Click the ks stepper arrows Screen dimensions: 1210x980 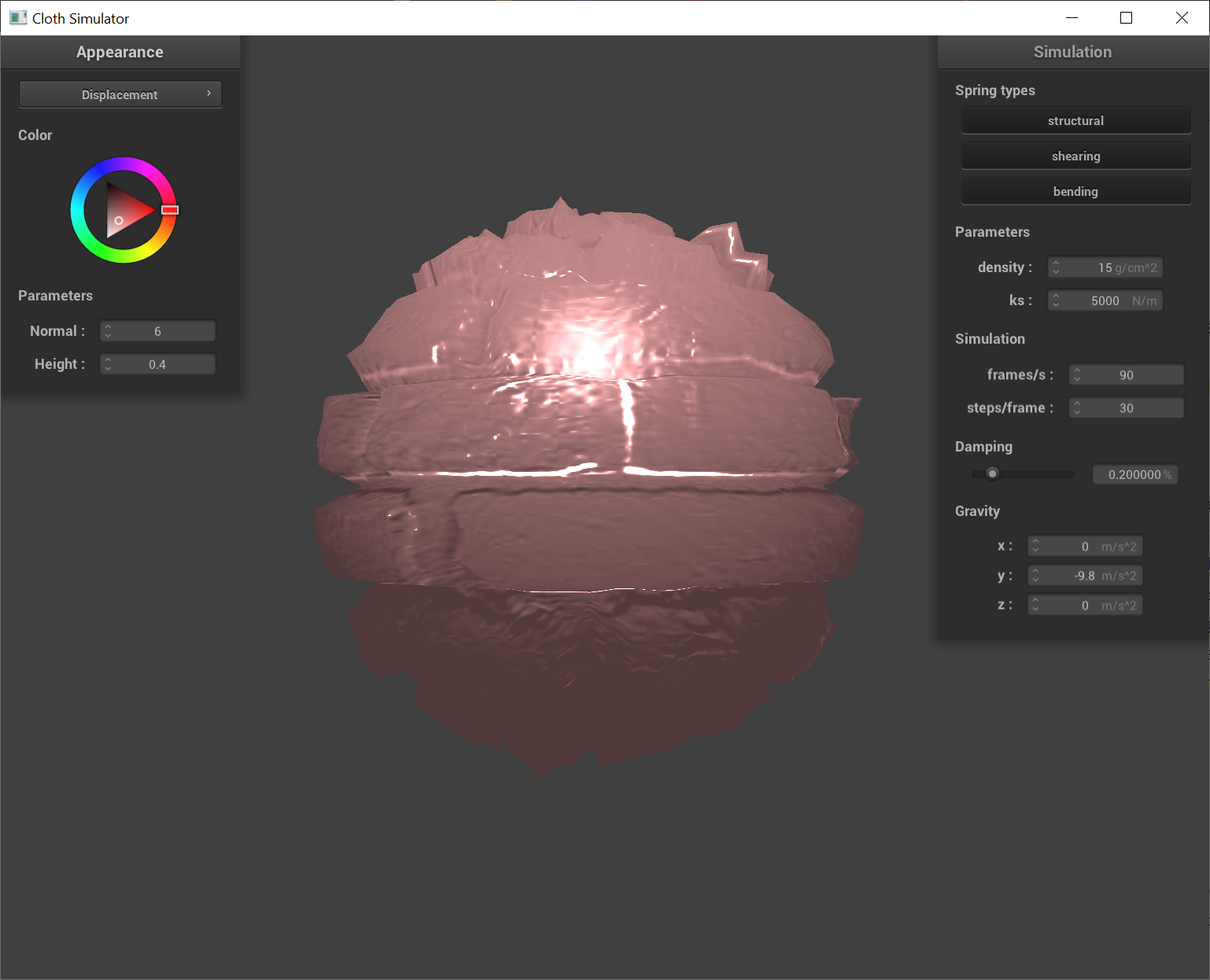[1056, 300]
